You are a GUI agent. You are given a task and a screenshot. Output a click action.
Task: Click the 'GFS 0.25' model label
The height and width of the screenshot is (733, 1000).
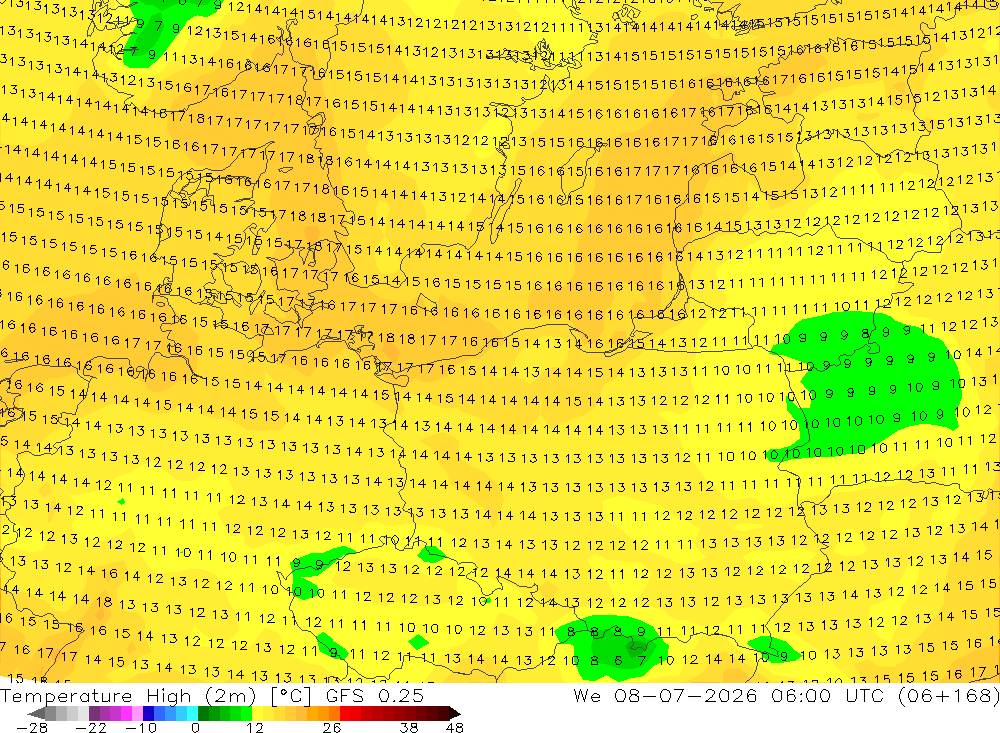point(374,696)
